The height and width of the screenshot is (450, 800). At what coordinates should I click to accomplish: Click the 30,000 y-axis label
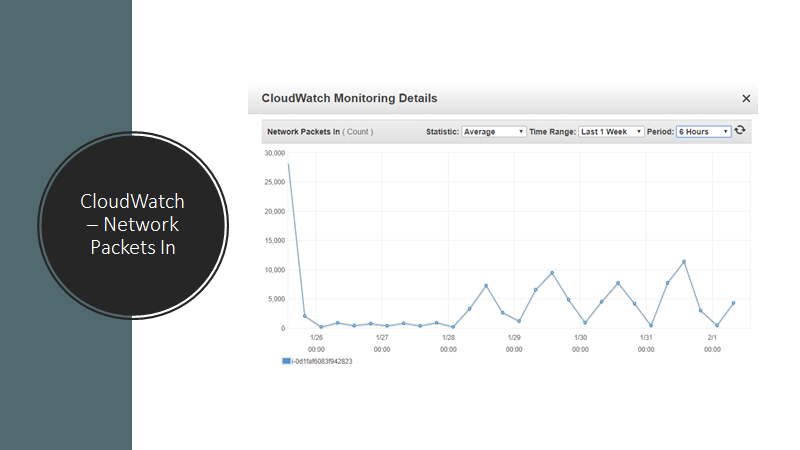pos(274,153)
